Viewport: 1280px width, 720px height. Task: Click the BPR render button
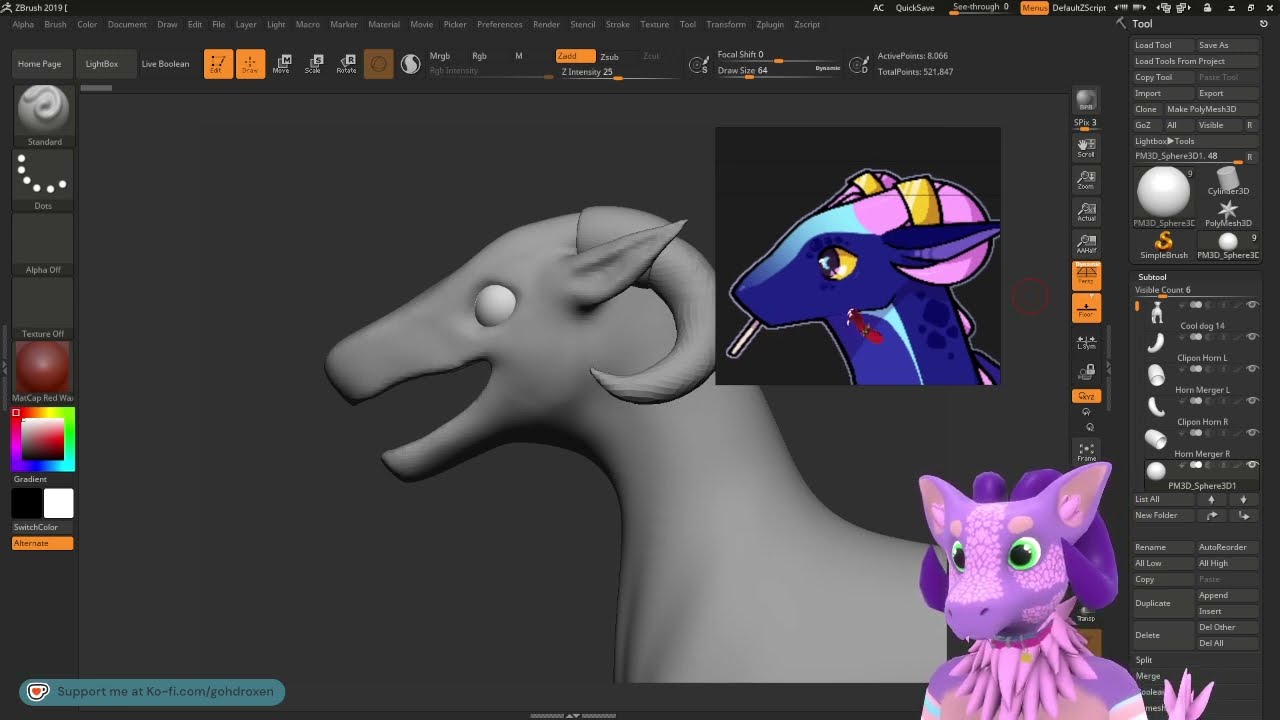[1086, 101]
